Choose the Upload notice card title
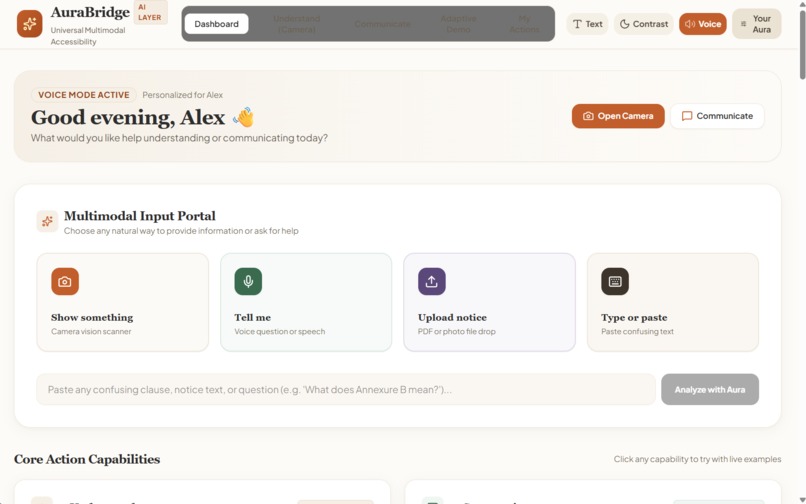 (x=452, y=317)
